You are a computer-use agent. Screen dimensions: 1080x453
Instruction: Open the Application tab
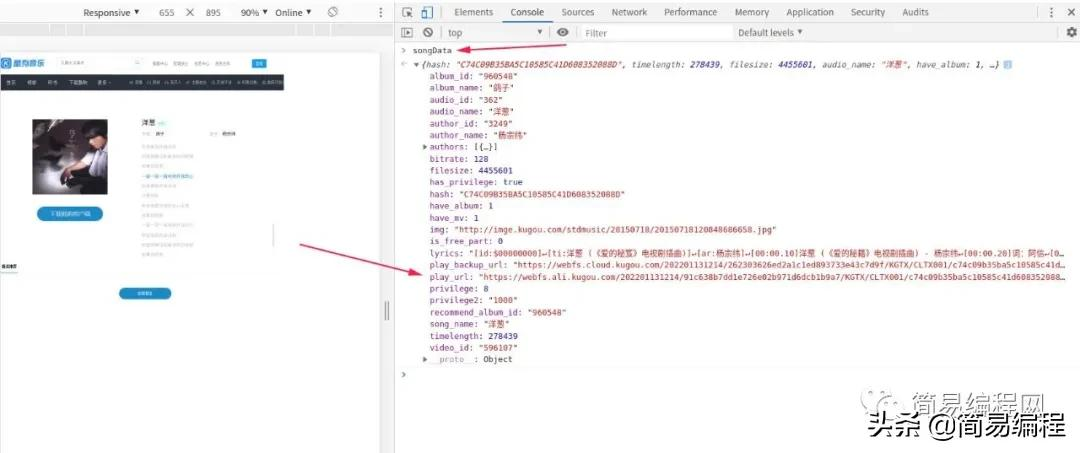click(810, 12)
